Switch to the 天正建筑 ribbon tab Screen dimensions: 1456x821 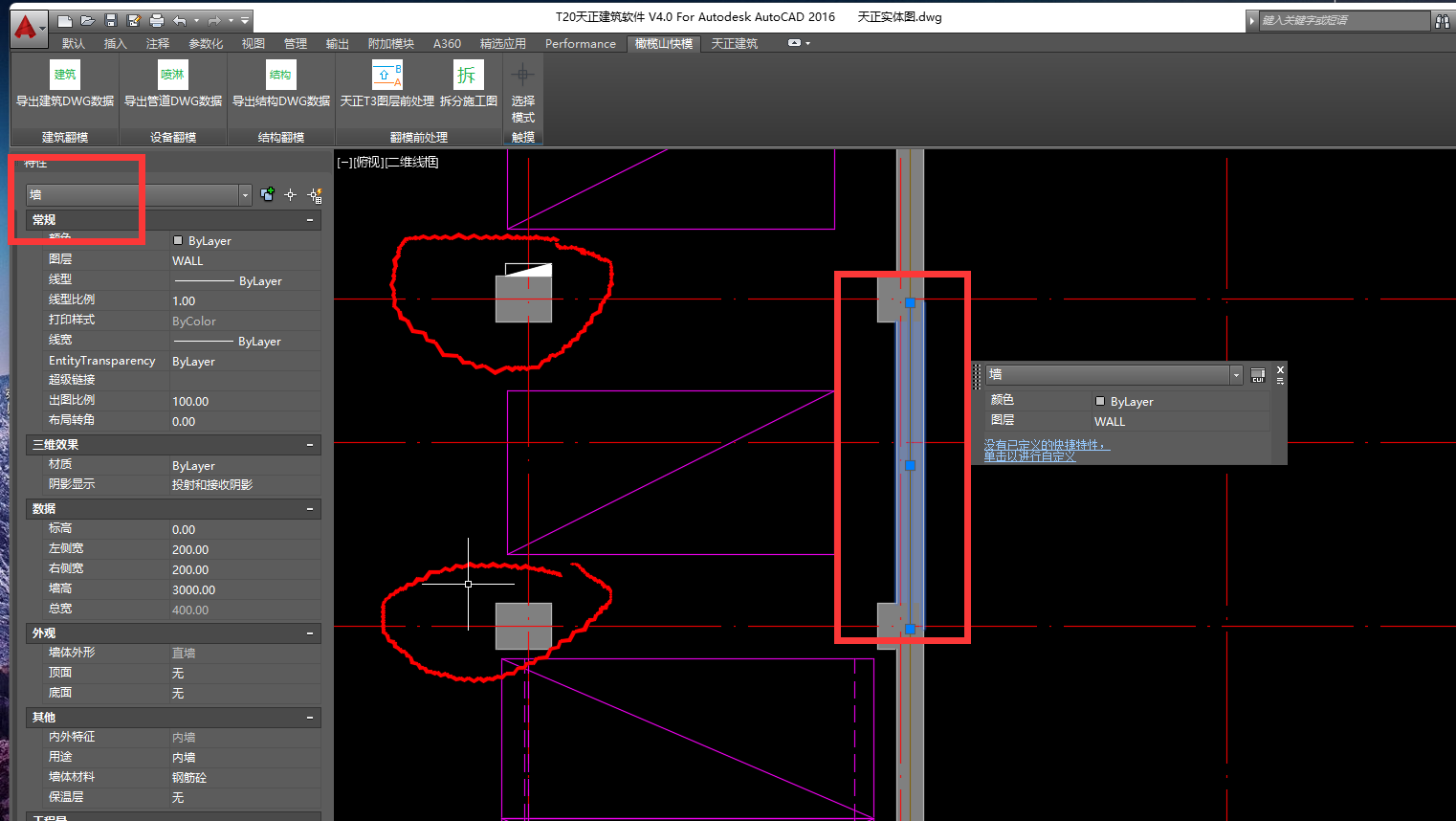[x=734, y=44]
